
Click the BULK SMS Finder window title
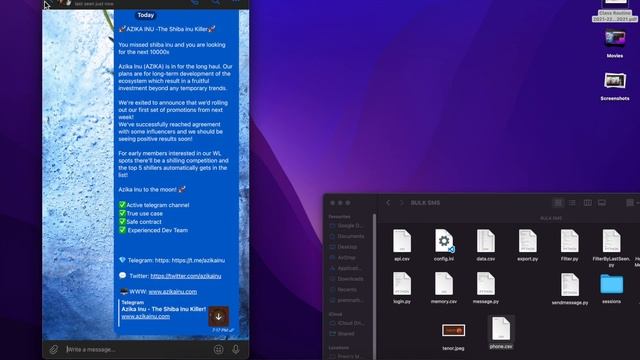click(425, 203)
